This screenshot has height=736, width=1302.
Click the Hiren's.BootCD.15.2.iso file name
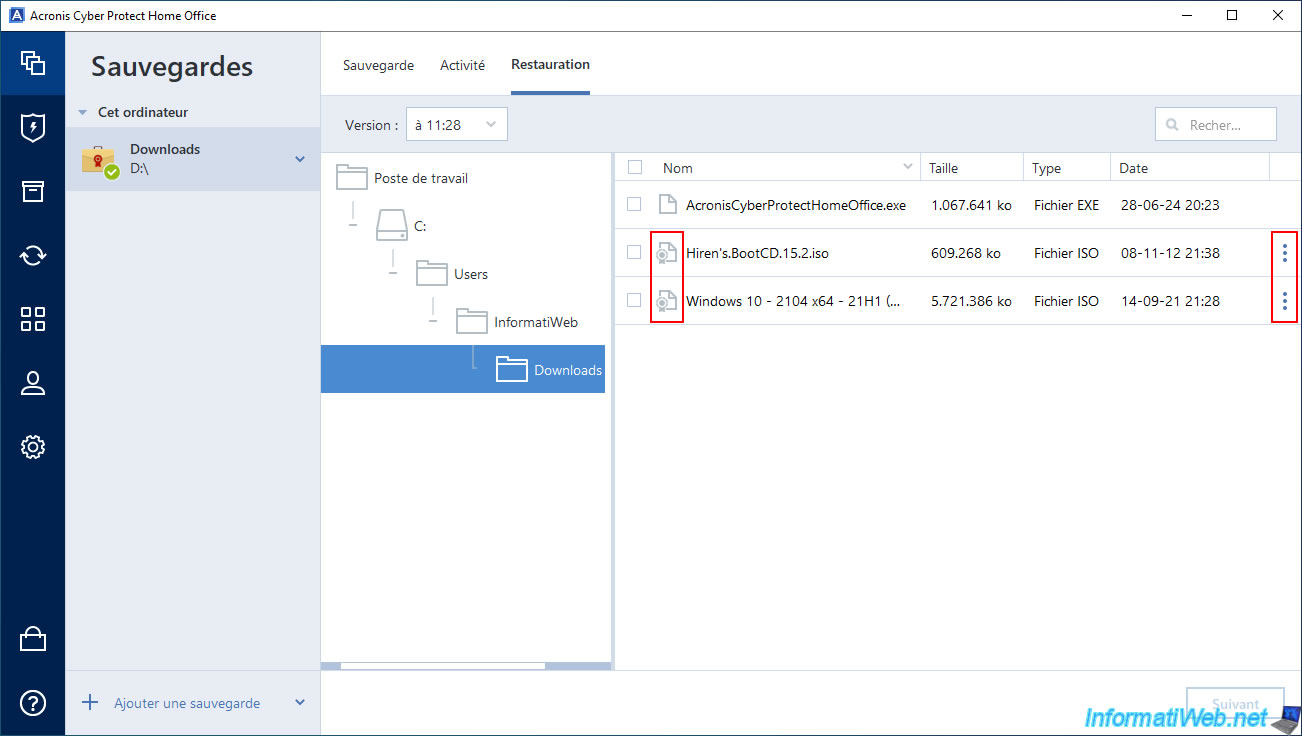(757, 253)
